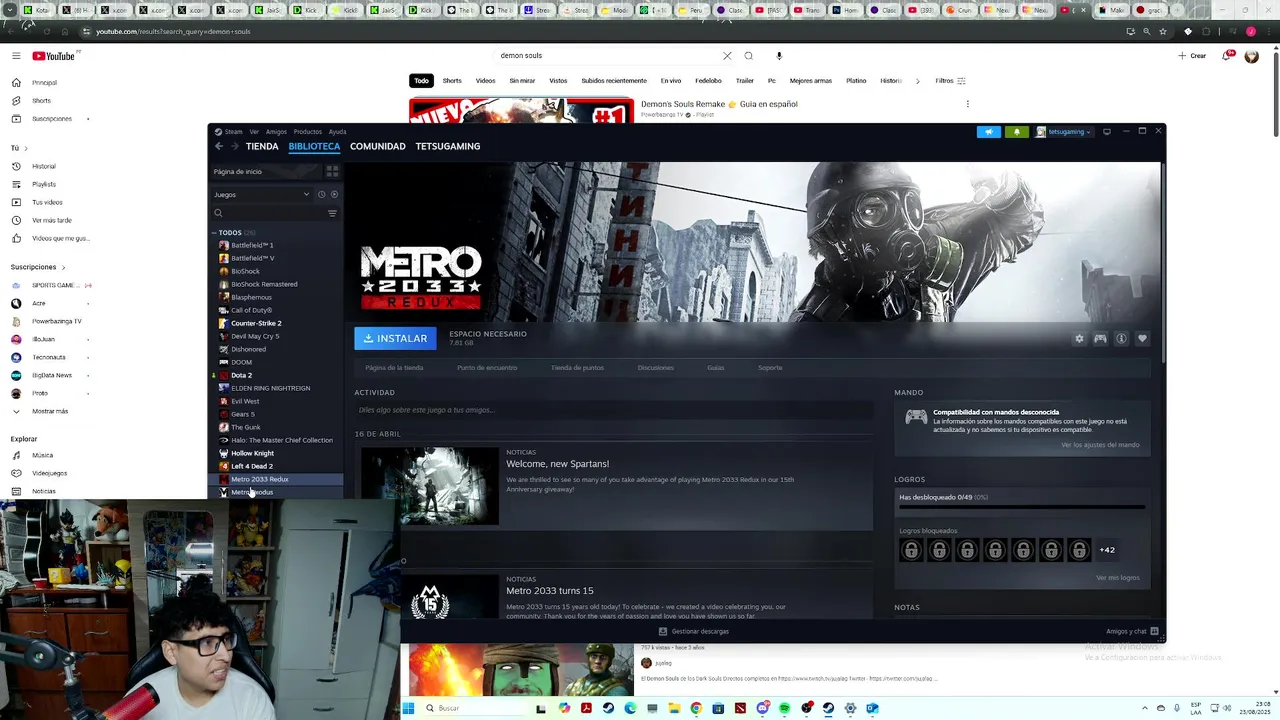Screen dimensions: 1280x720
Task: Click the YouTube hamburger menu icon
Action: [x=16, y=56]
